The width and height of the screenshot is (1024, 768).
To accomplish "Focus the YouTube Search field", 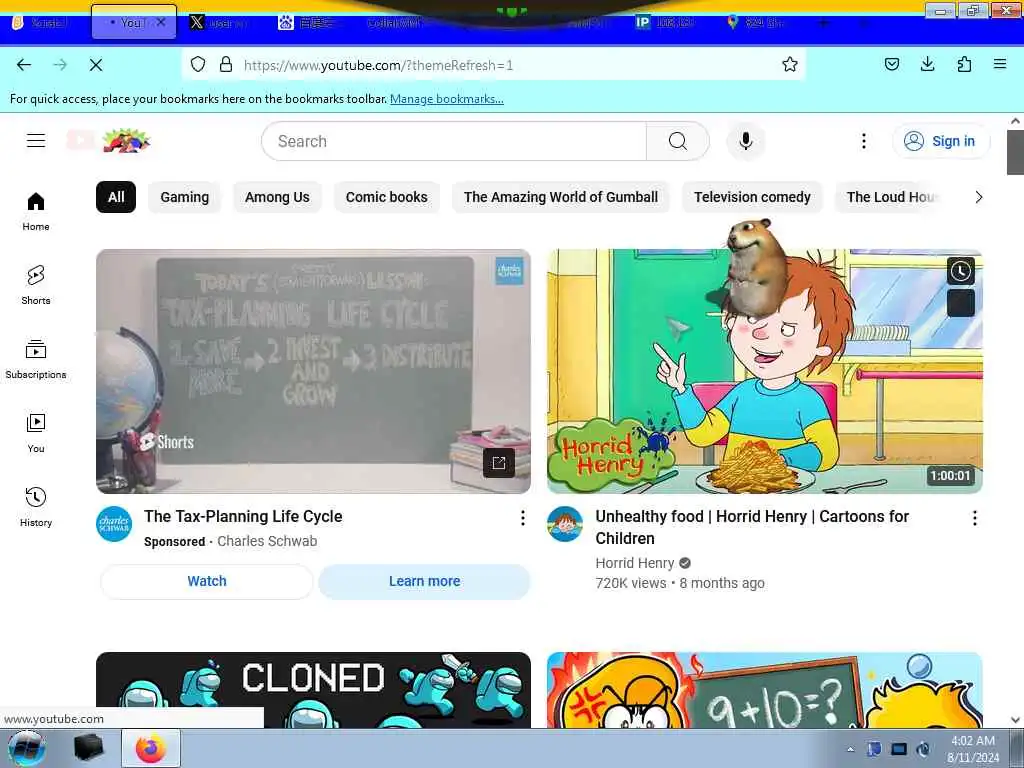I will [x=454, y=141].
